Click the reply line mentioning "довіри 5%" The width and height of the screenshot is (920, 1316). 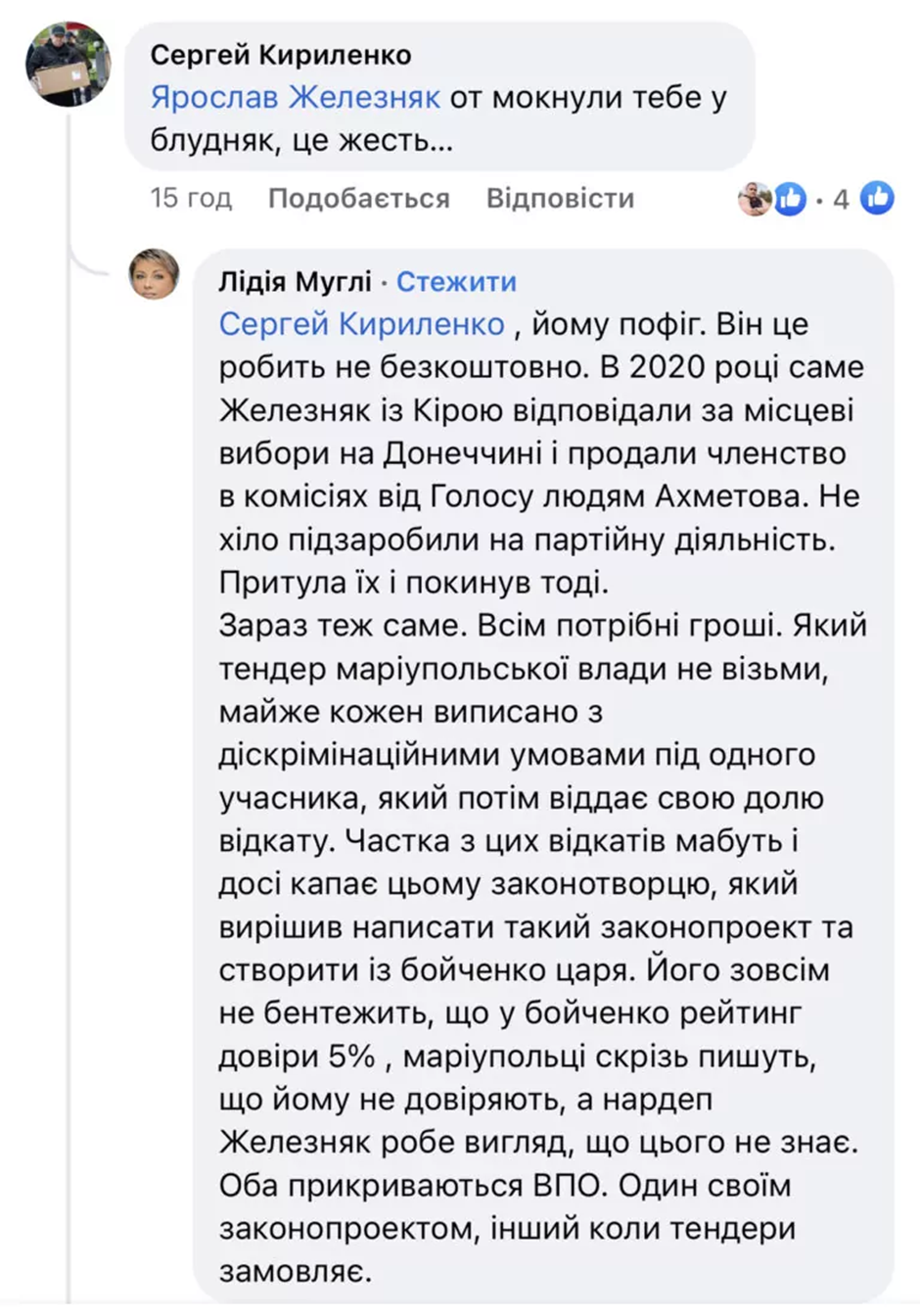518,1057
